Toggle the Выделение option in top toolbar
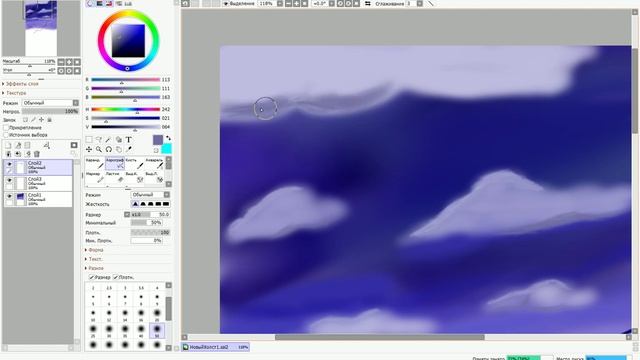This screenshot has height=360, width=640. (x=238, y=3)
